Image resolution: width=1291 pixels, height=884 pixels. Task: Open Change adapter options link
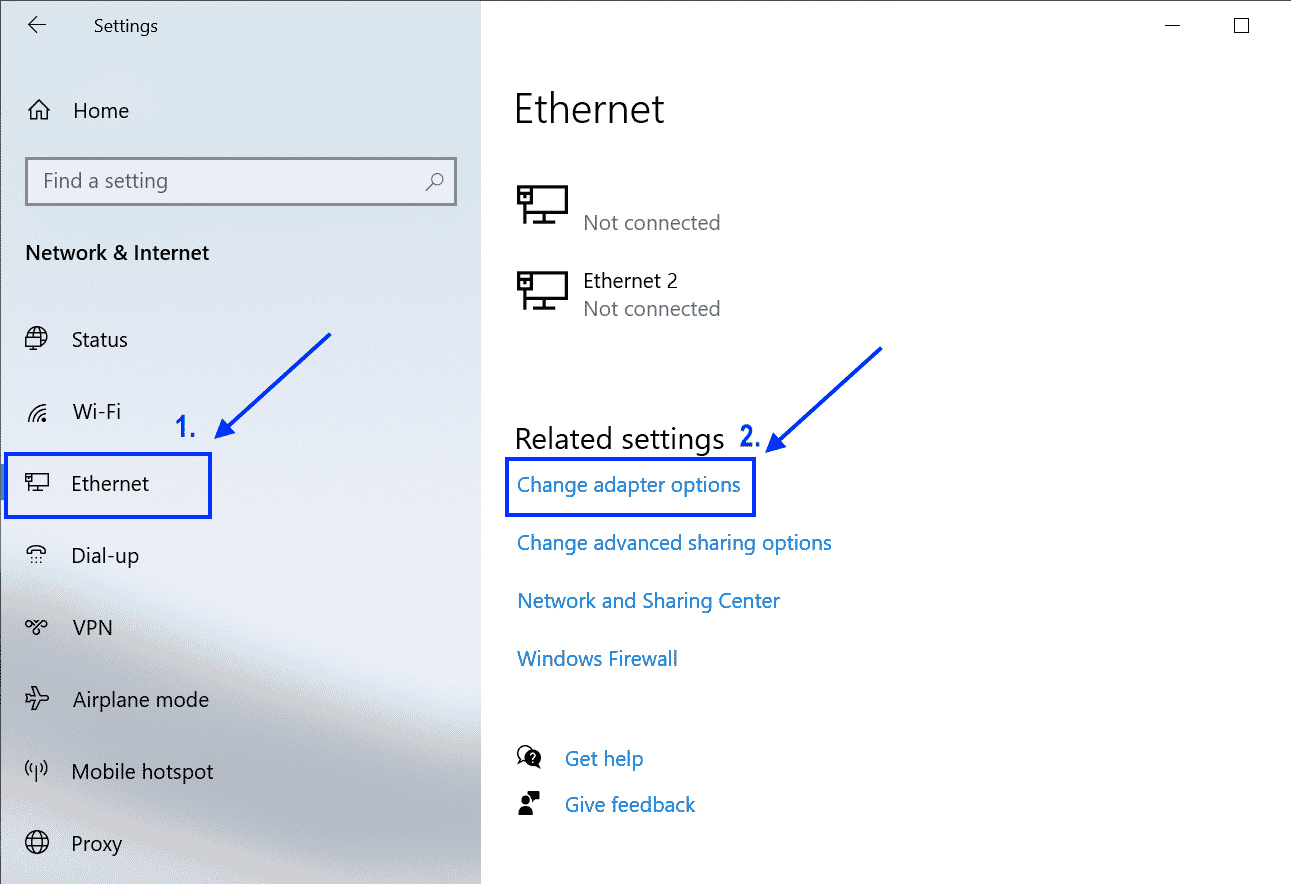(629, 485)
